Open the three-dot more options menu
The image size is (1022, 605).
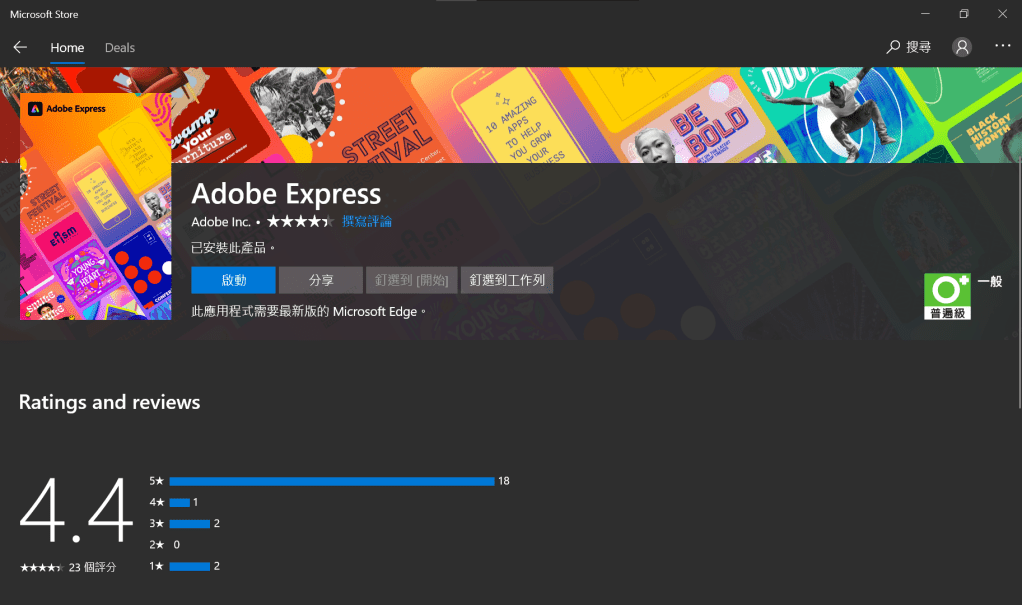pos(1003,47)
